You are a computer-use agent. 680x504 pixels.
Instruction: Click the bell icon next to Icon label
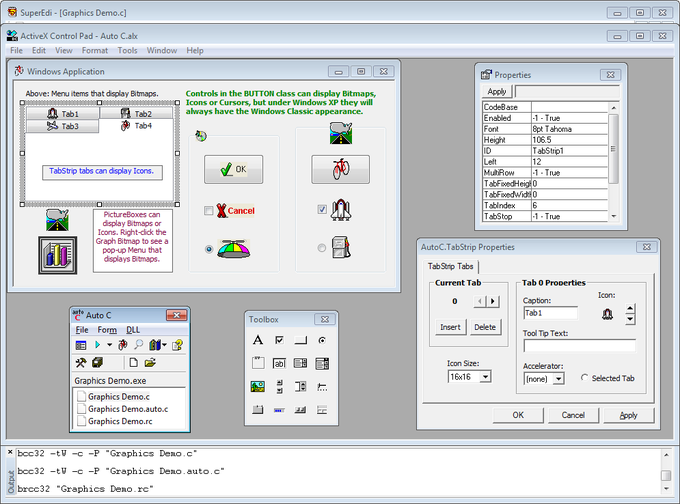pos(607,314)
